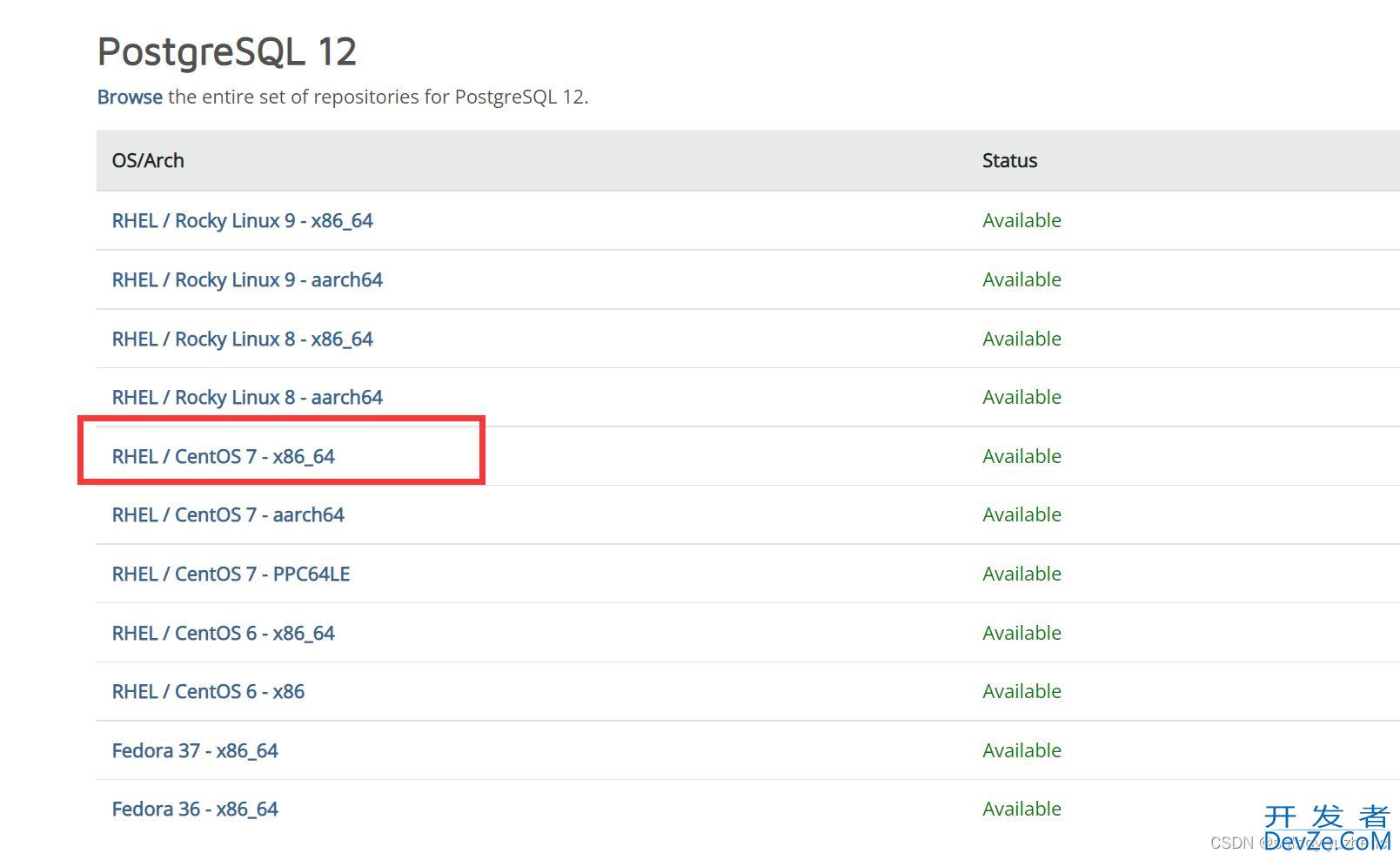Click Available status for Fedora 37

(x=1022, y=750)
